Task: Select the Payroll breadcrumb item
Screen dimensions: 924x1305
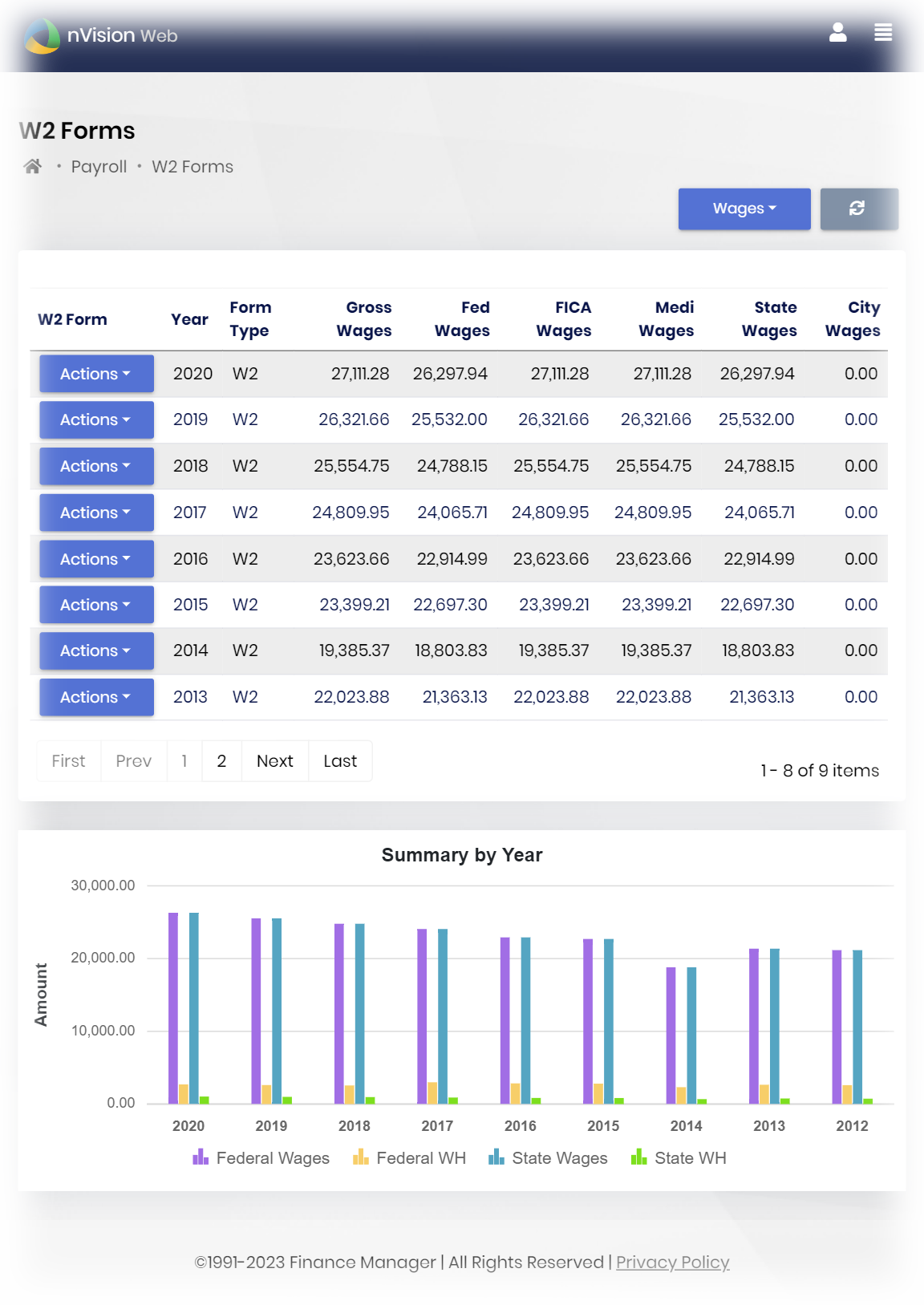Action: [x=99, y=167]
